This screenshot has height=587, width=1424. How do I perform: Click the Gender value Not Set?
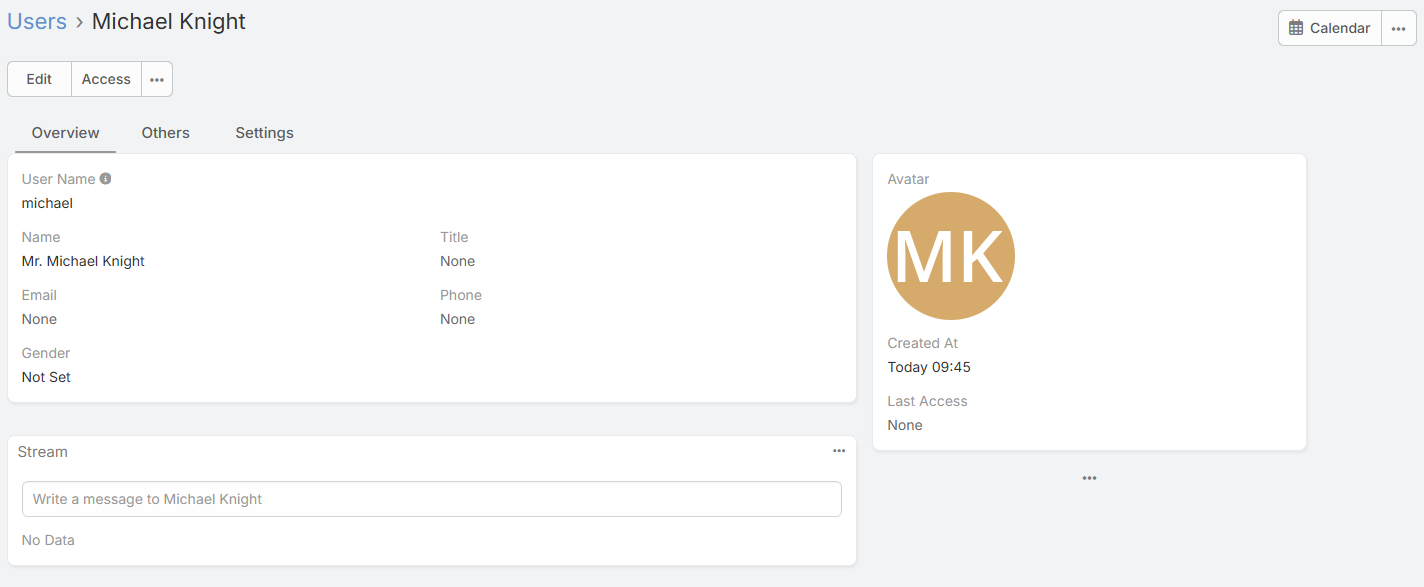click(46, 377)
